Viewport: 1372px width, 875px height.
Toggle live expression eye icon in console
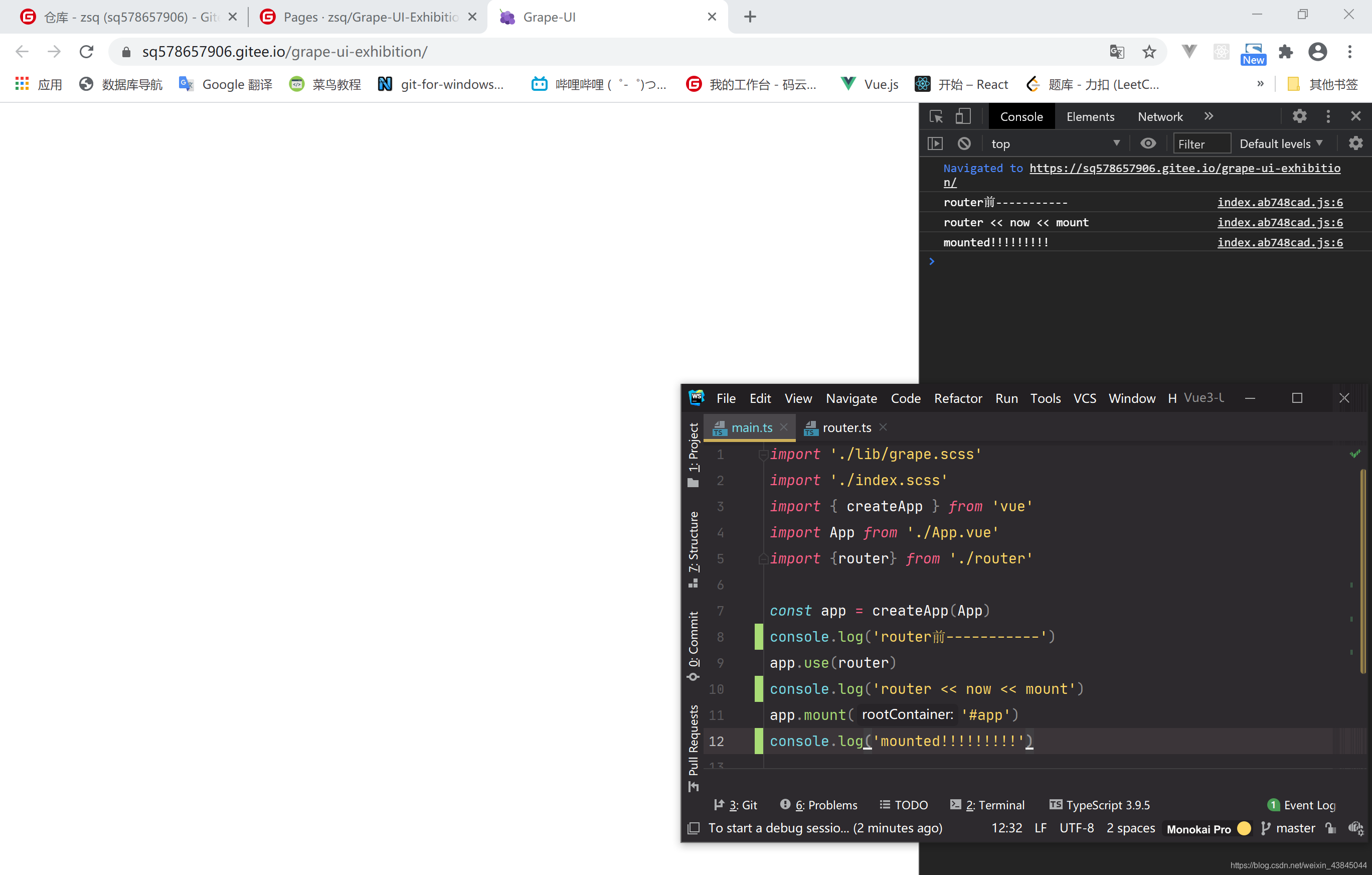click(x=1148, y=143)
